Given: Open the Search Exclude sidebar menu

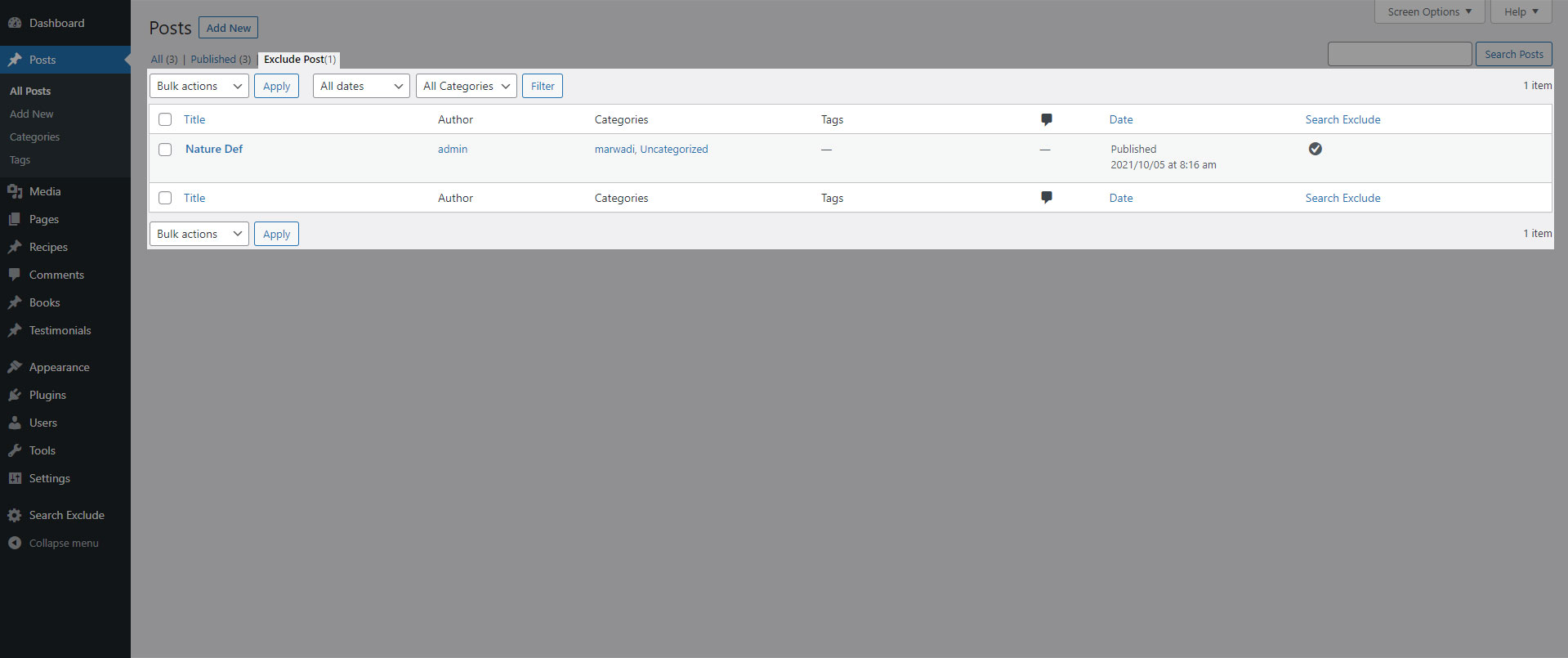Looking at the screenshot, I should tap(65, 515).
